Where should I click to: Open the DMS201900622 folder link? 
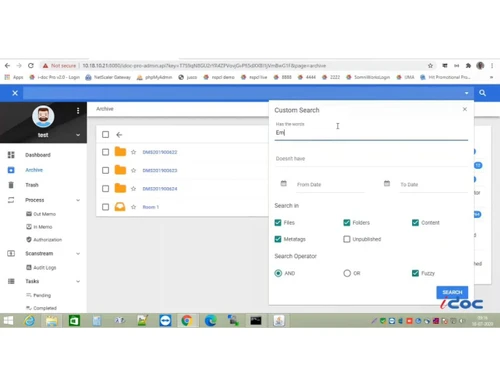160,152
